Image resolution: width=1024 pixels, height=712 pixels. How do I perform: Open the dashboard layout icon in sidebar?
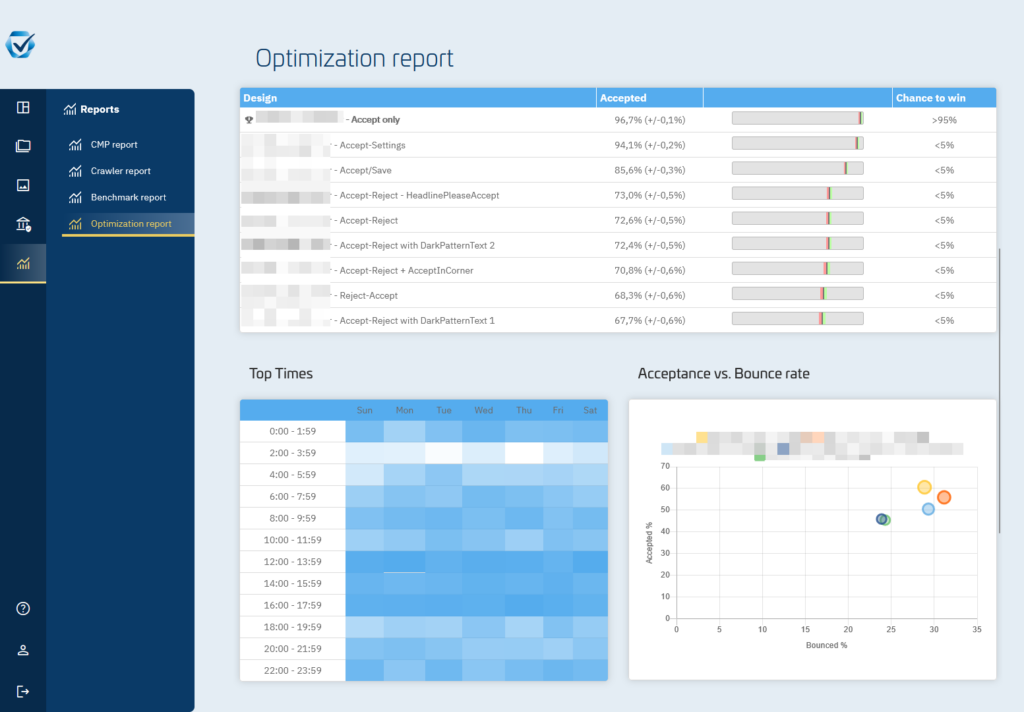pyautogui.click(x=23, y=107)
